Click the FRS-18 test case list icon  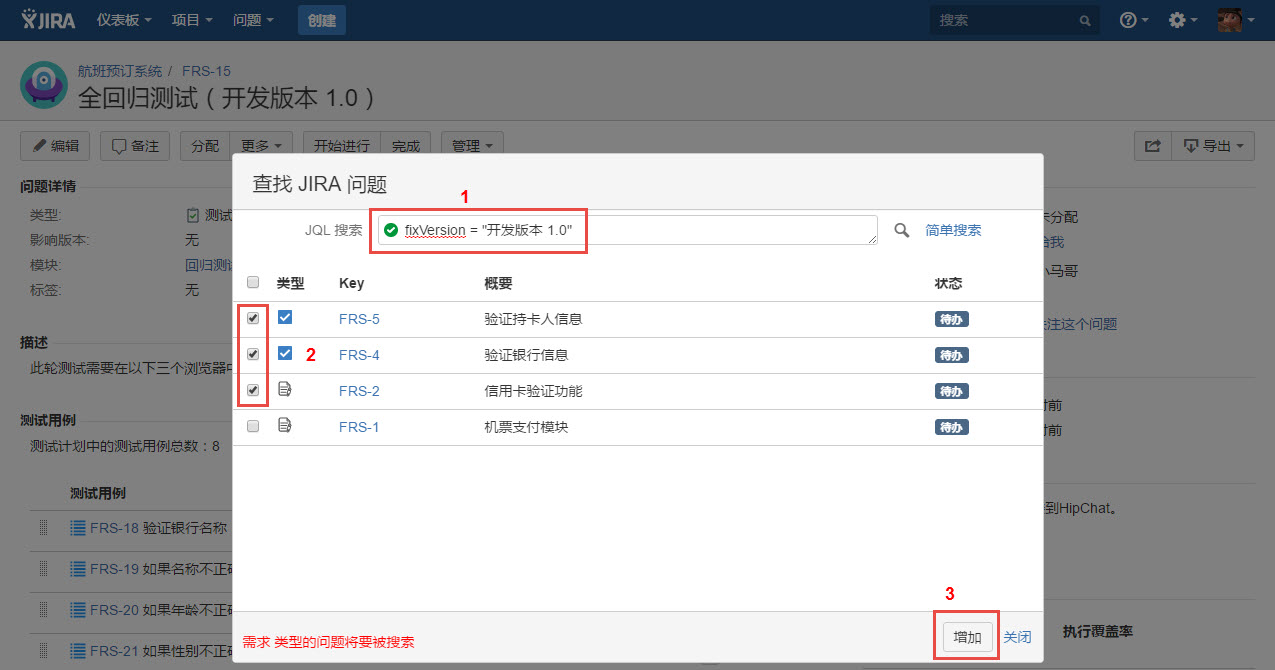(x=78, y=527)
